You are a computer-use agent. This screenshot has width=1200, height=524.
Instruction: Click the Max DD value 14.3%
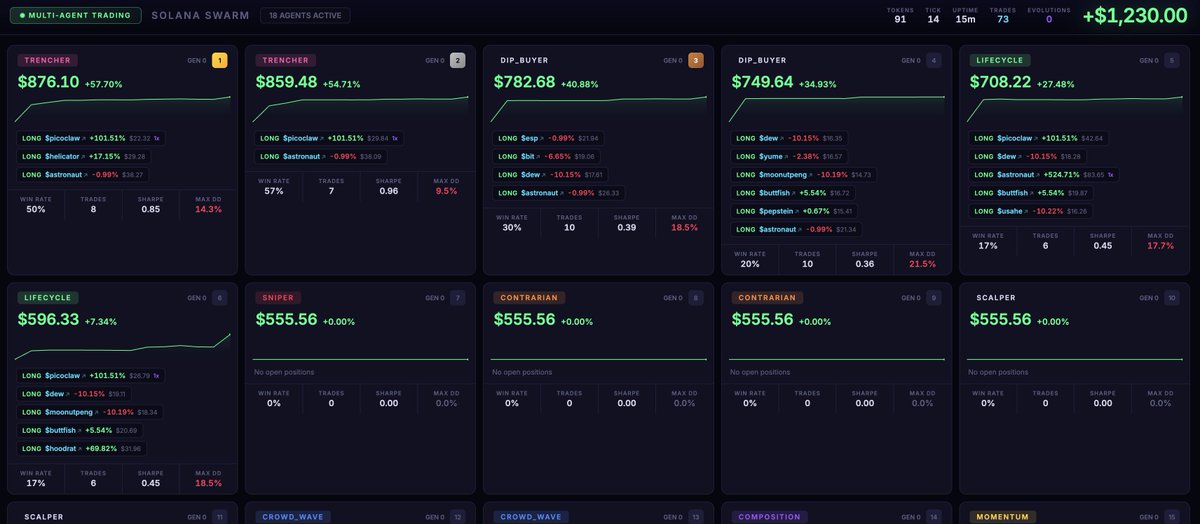pos(209,209)
